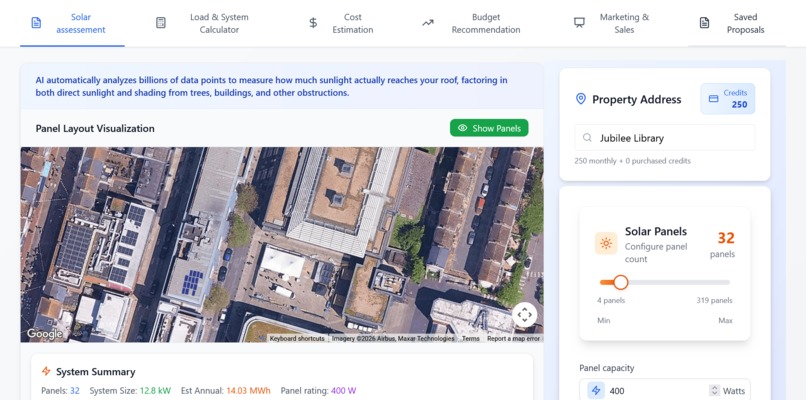Click the panel count slider handle
Screen dimensions: 806x400
pos(621,282)
